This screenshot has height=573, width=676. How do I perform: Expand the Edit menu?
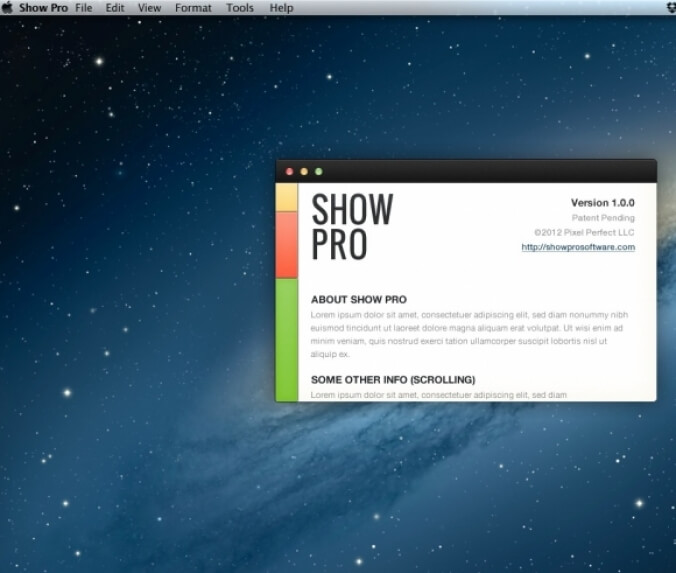115,8
